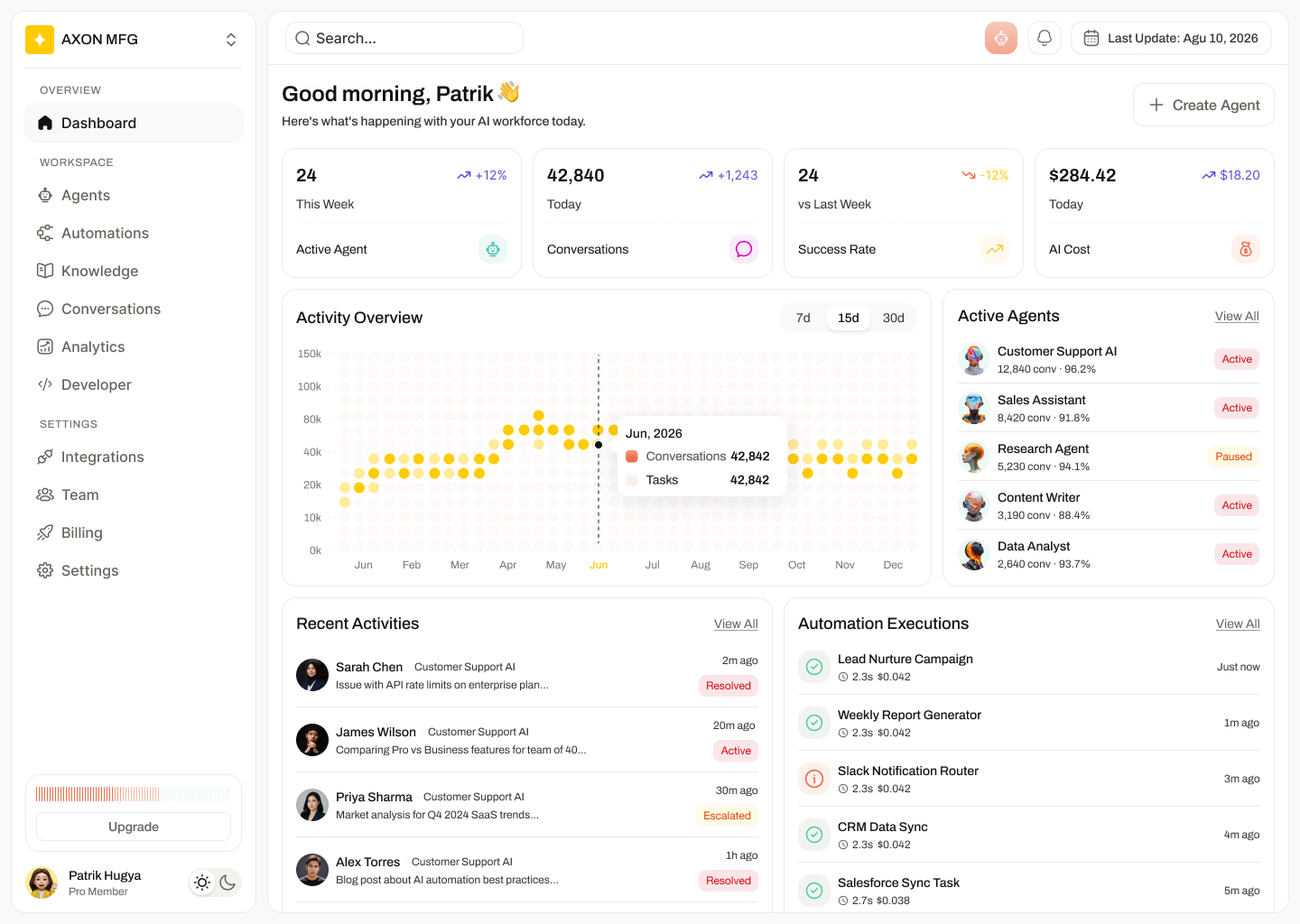Open Billing in the sidebar
The width and height of the screenshot is (1300, 924).
pos(134,532)
